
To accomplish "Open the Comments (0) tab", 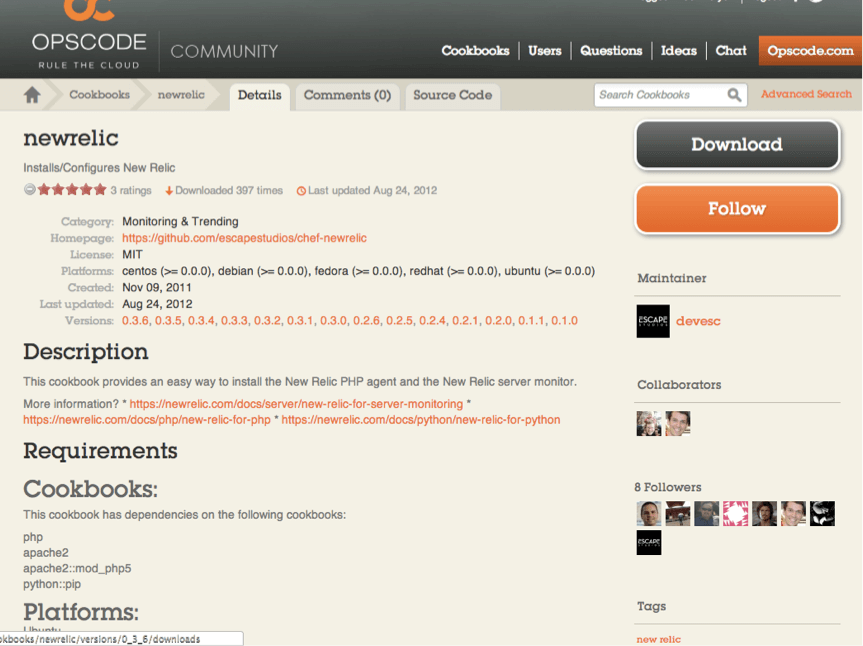I will point(347,95).
